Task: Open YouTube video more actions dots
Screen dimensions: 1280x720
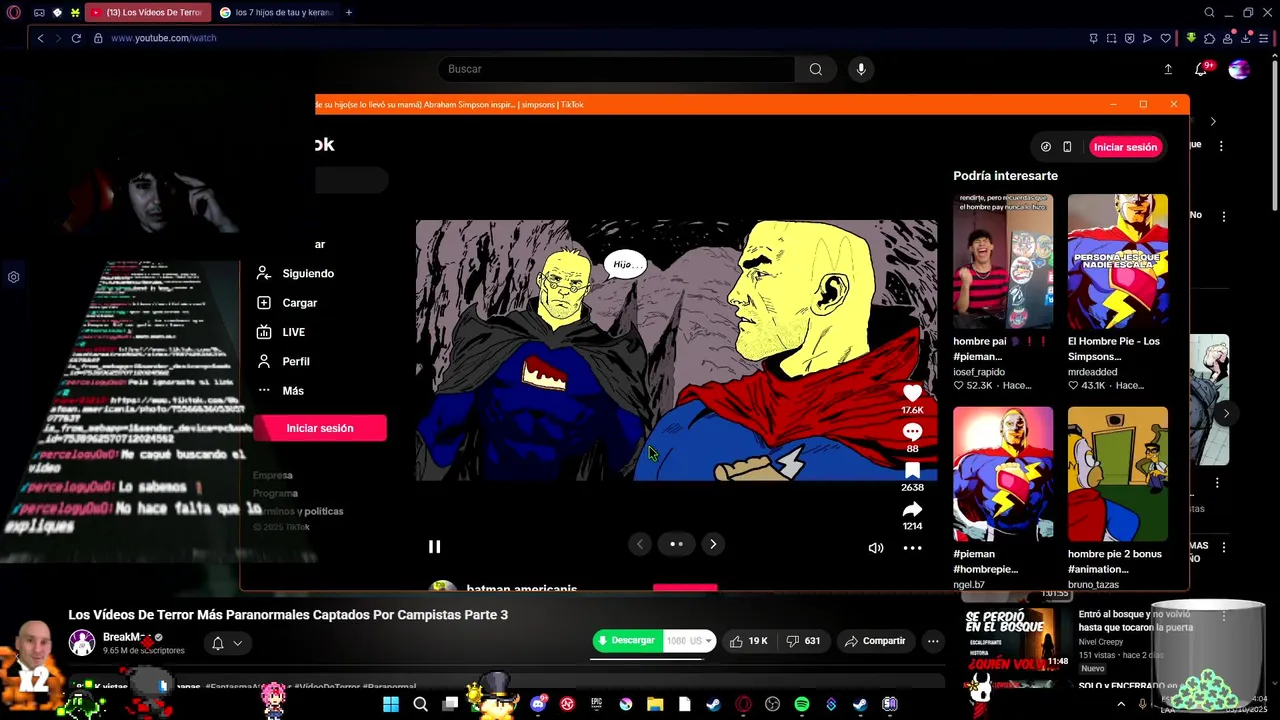Action: [x=933, y=641]
